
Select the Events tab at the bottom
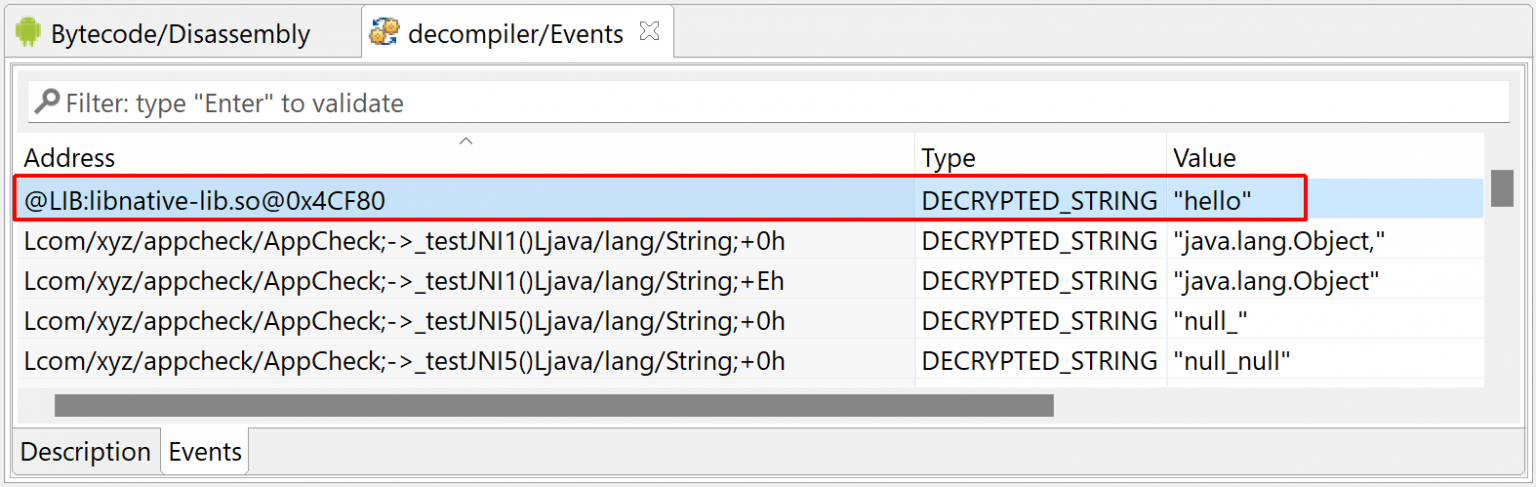(x=205, y=452)
